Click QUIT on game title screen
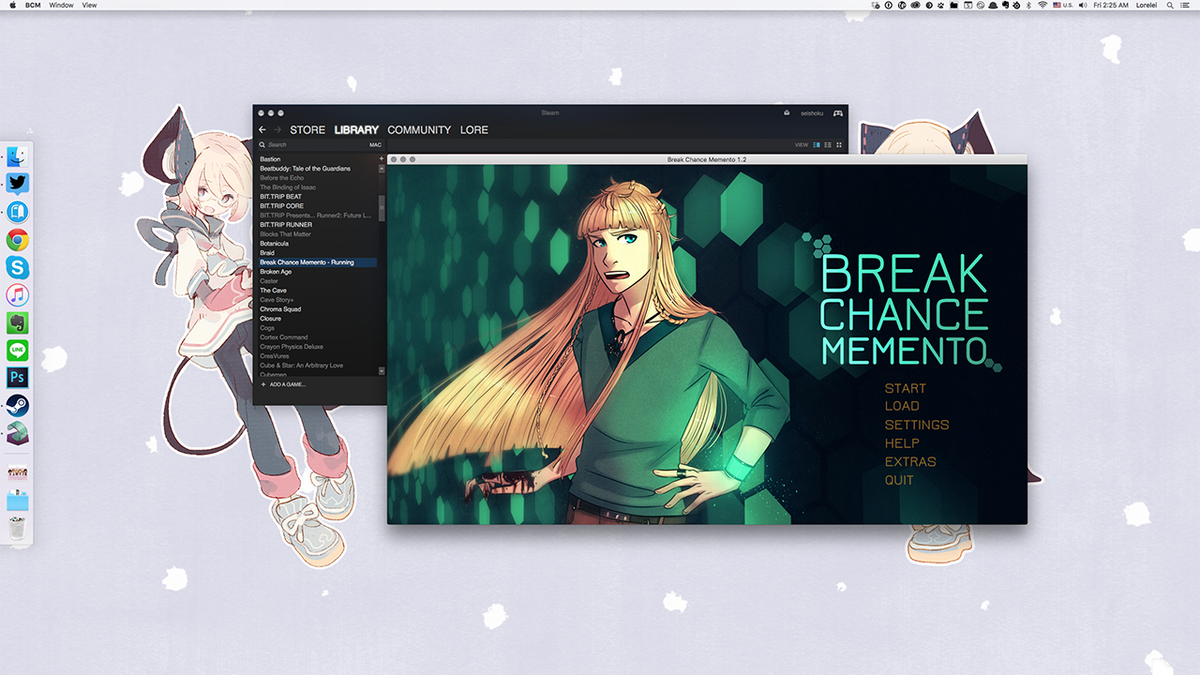The height and width of the screenshot is (675, 1200). click(x=899, y=480)
